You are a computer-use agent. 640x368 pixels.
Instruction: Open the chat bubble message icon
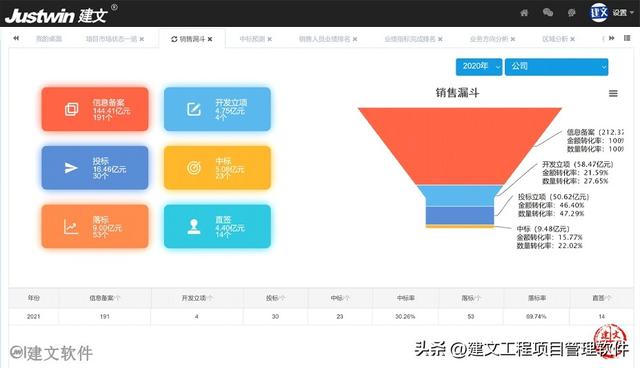click(571, 13)
